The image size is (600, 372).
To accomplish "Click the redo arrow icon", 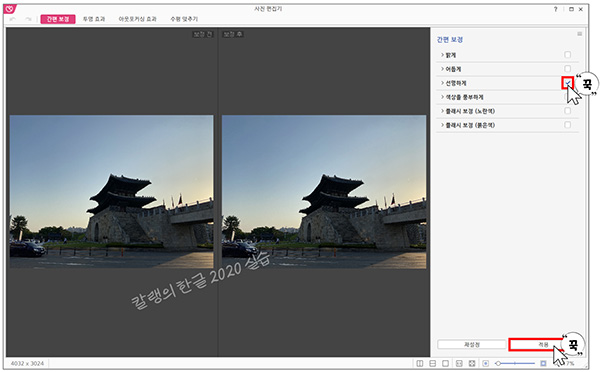I will click(x=28, y=19).
